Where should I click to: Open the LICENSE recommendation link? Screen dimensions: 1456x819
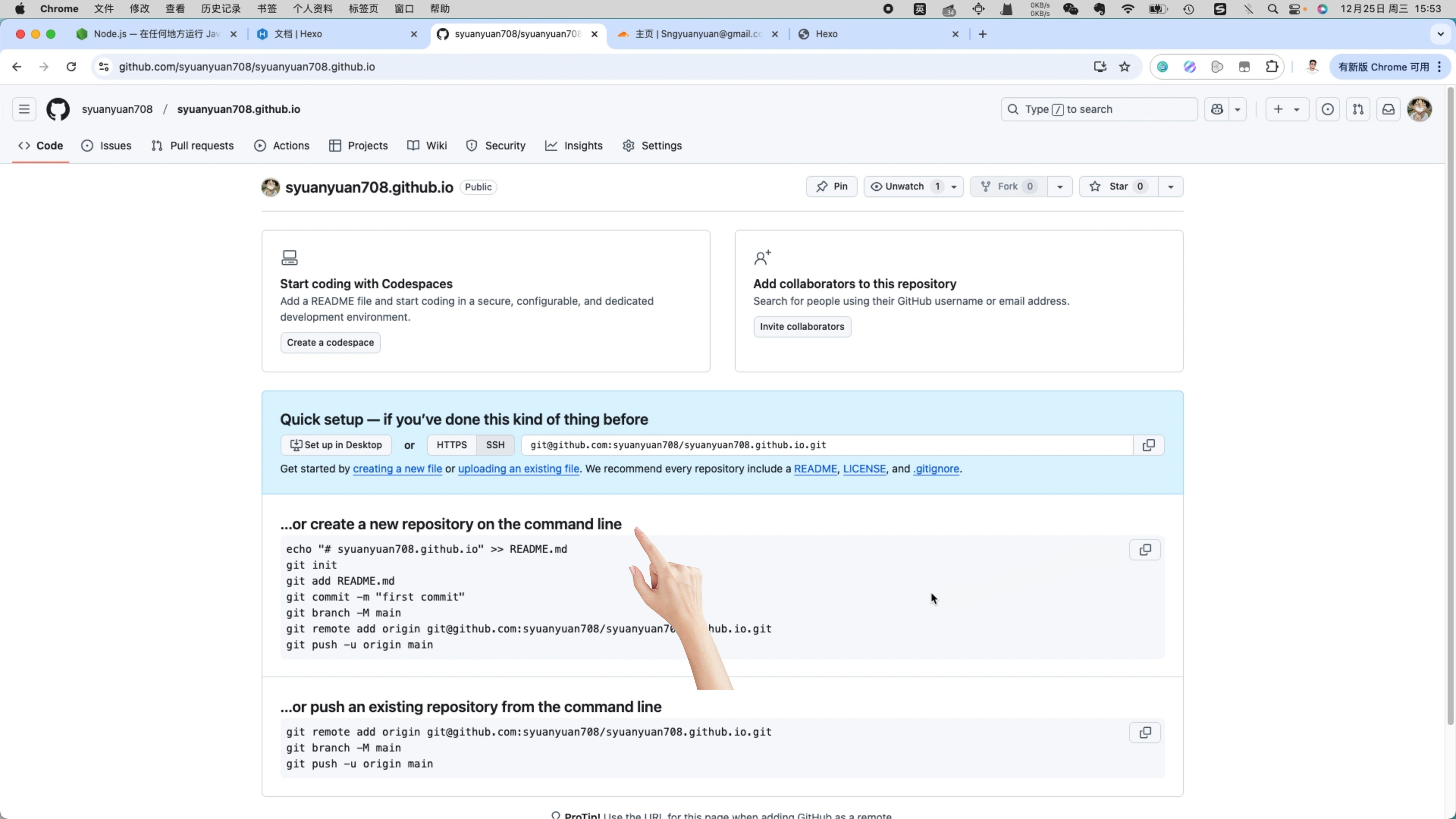(864, 469)
